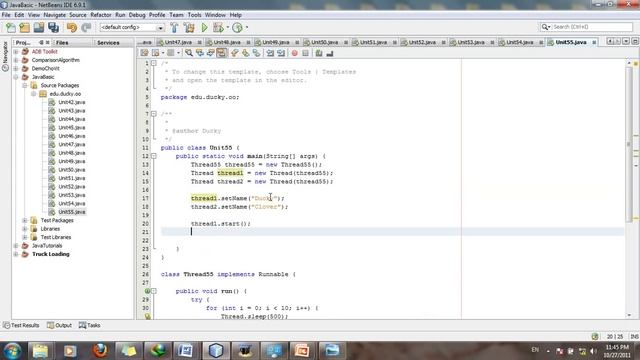Viewport: 640px width, 360px height.
Task: Open the Debug Main Project dropdown arrow
Action: click(x=227, y=27)
